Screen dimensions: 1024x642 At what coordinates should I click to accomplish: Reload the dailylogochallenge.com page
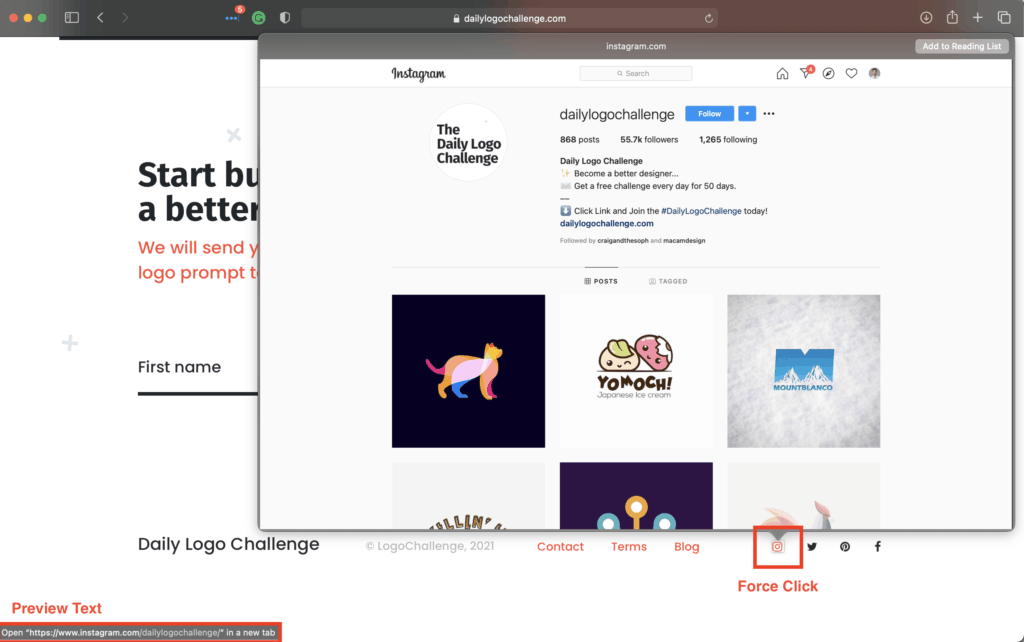tap(709, 18)
